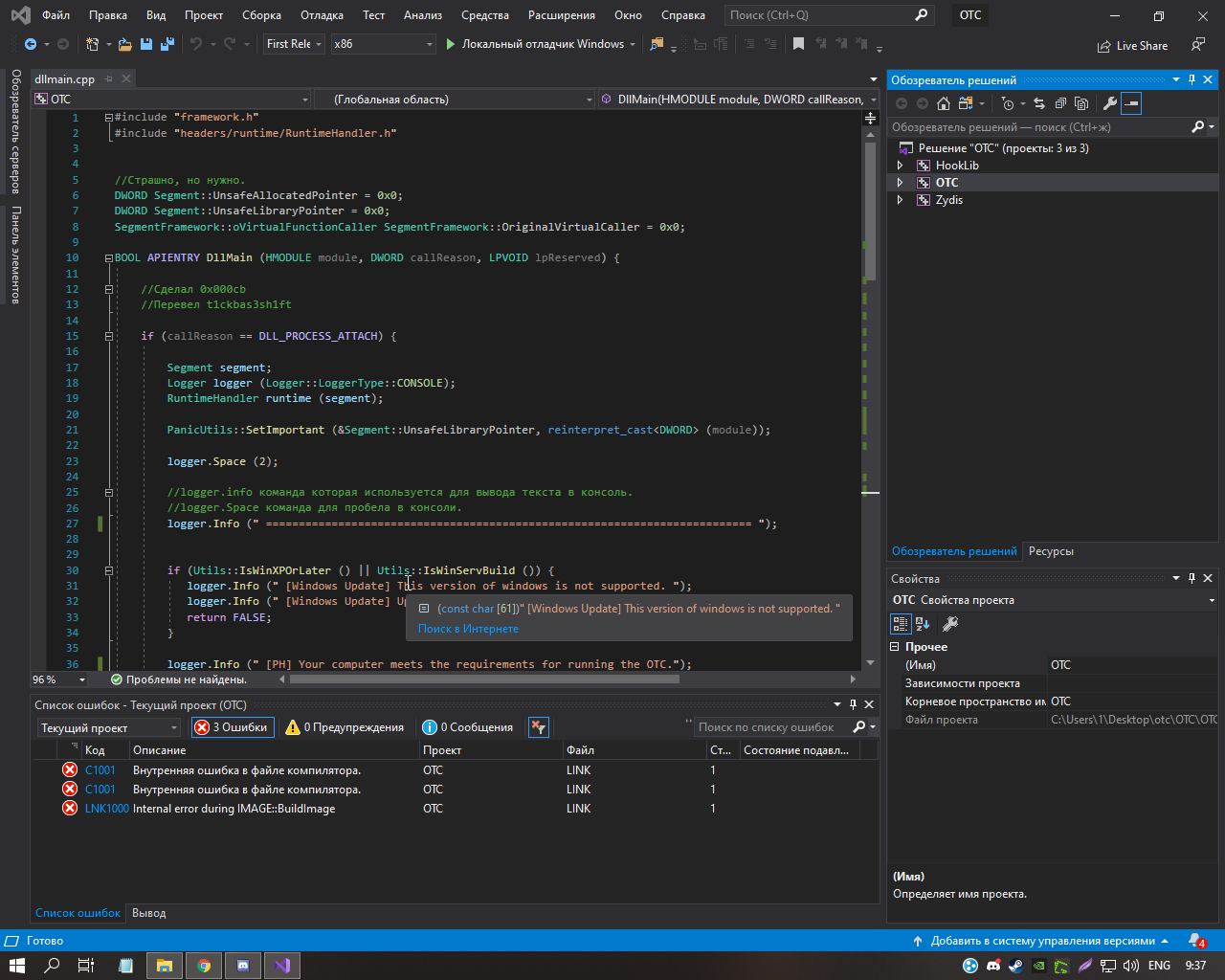Toggle the 0 Предупреждения warnings filter

[x=345, y=727]
